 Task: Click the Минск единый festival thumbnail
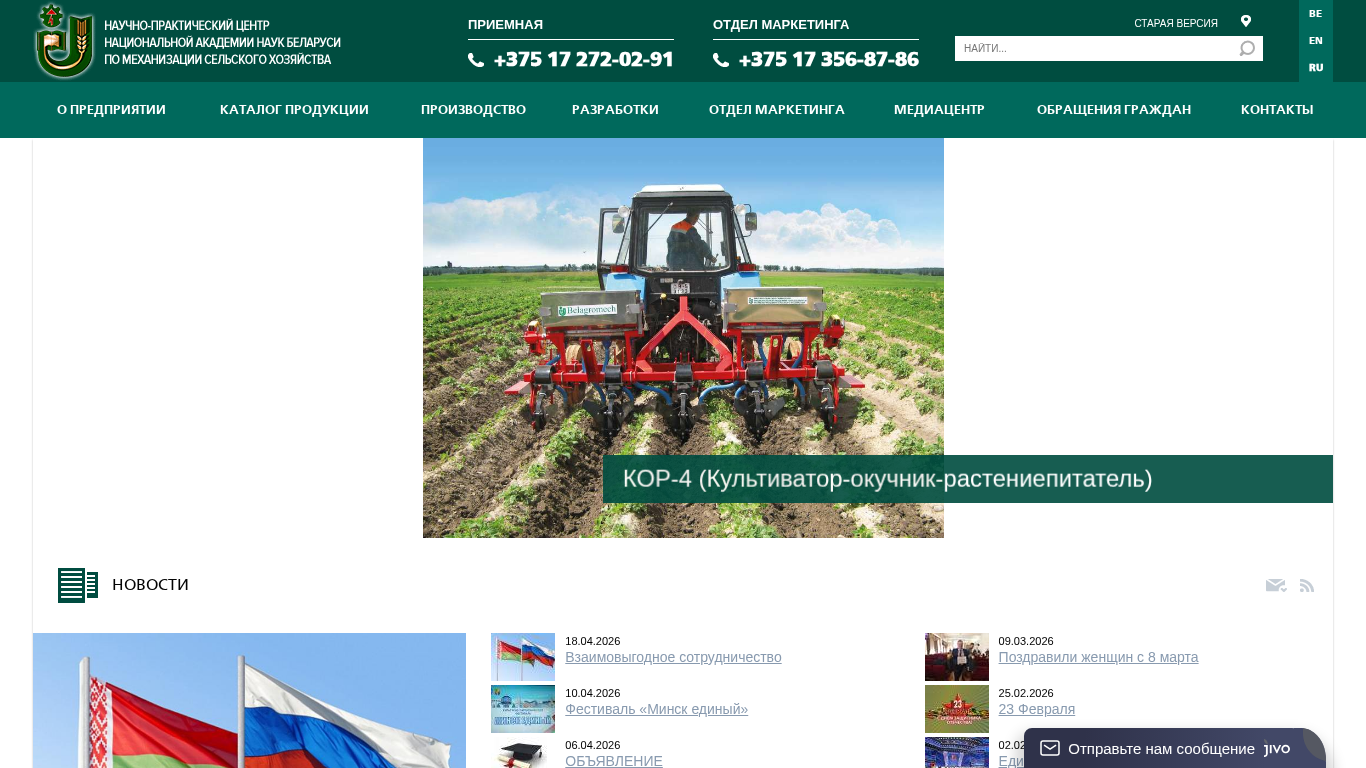click(523, 709)
